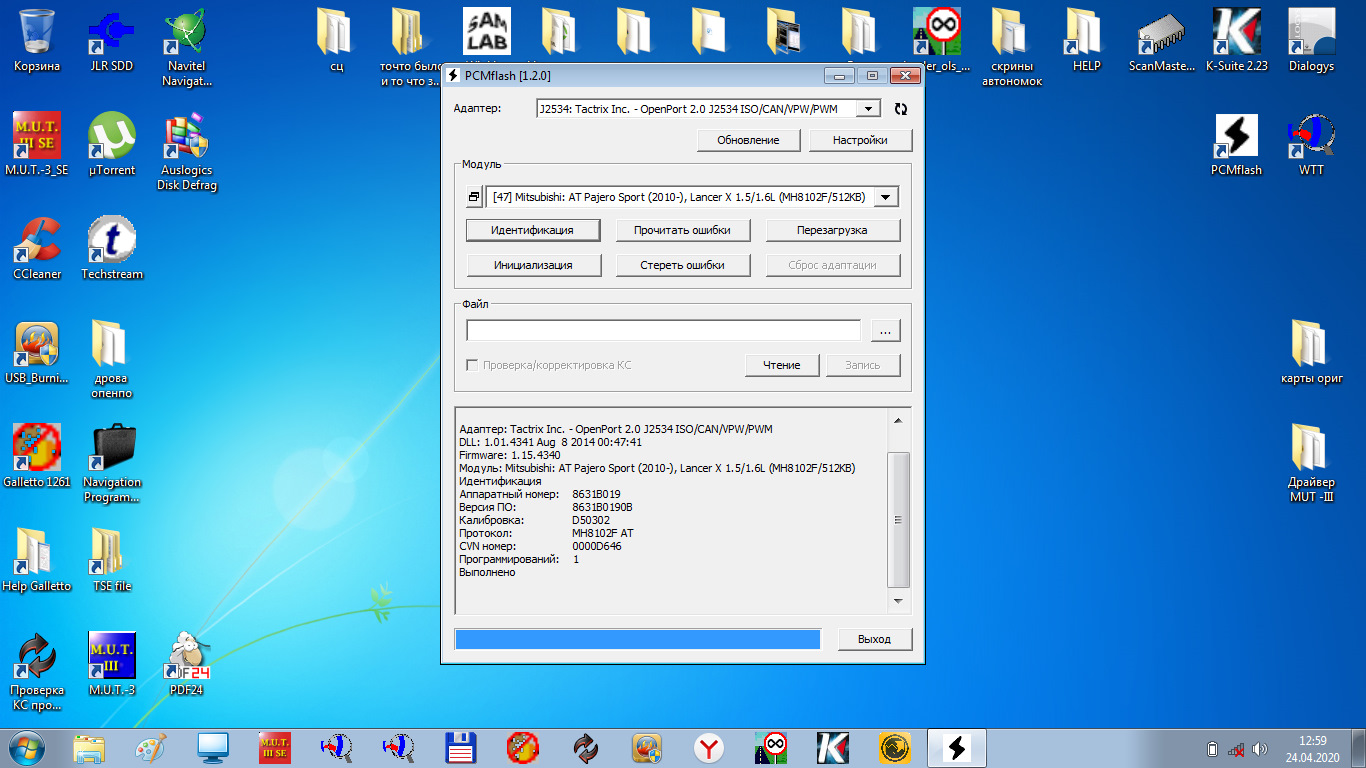
Task: Click the log area scrollbar down arrow
Action: [898, 600]
